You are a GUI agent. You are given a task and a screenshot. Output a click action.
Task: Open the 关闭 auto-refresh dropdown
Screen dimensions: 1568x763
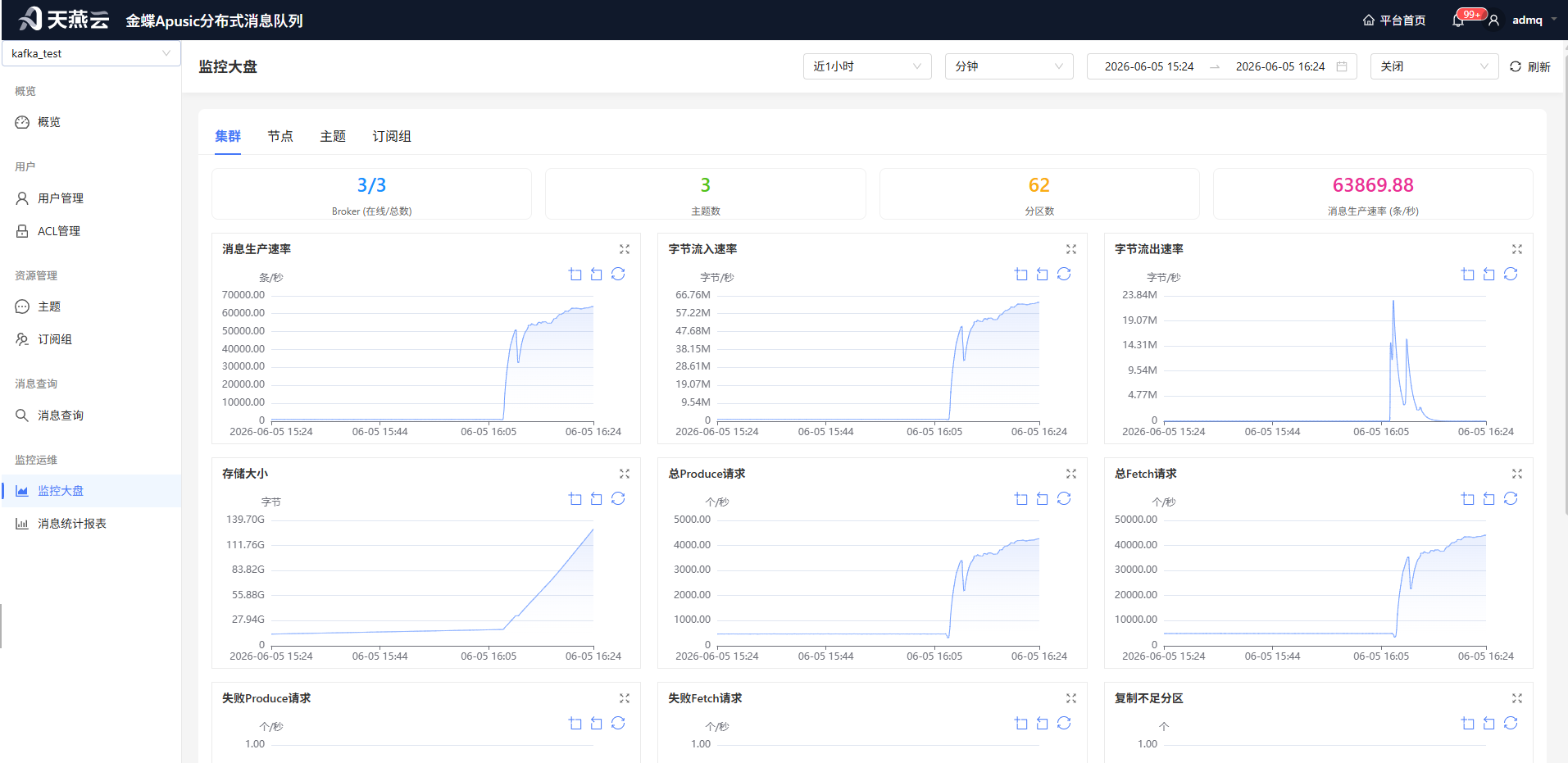click(x=1434, y=66)
